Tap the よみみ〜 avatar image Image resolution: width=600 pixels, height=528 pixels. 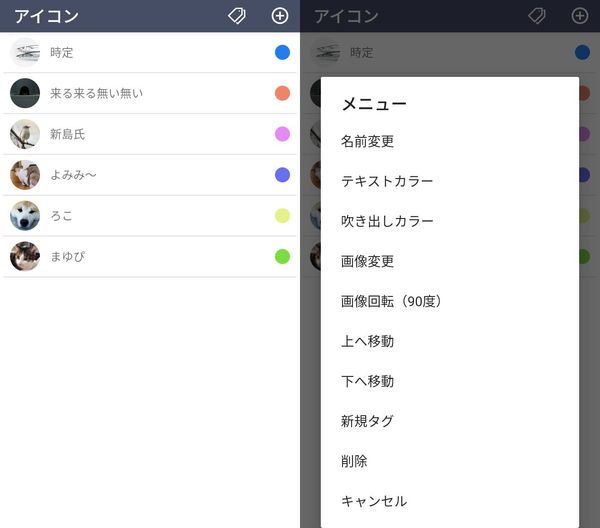25,175
